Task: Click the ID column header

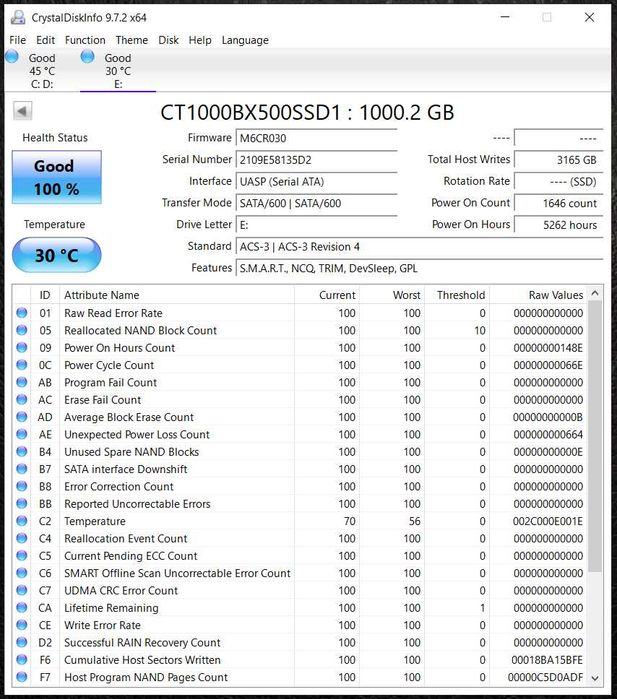Action: click(x=45, y=295)
